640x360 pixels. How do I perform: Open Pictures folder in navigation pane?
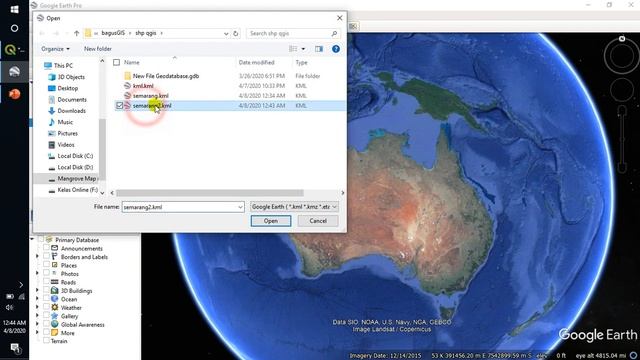tap(67, 133)
